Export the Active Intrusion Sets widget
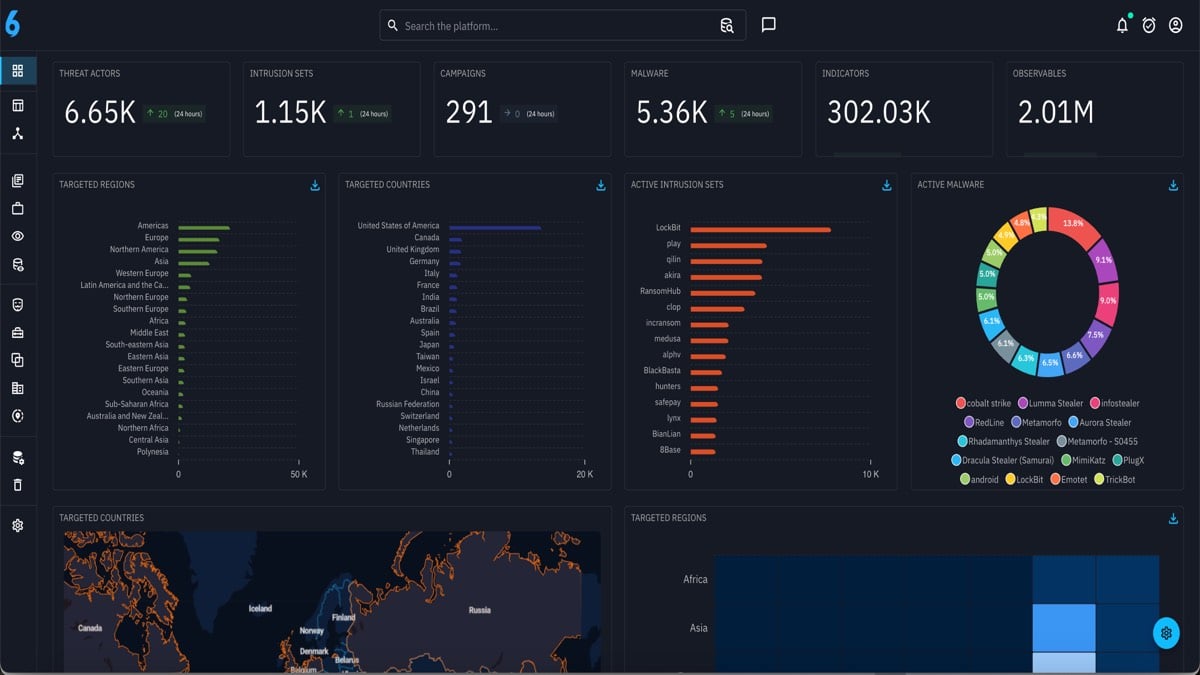Screen dimensions: 1200x675 click(x=886, y=185)
